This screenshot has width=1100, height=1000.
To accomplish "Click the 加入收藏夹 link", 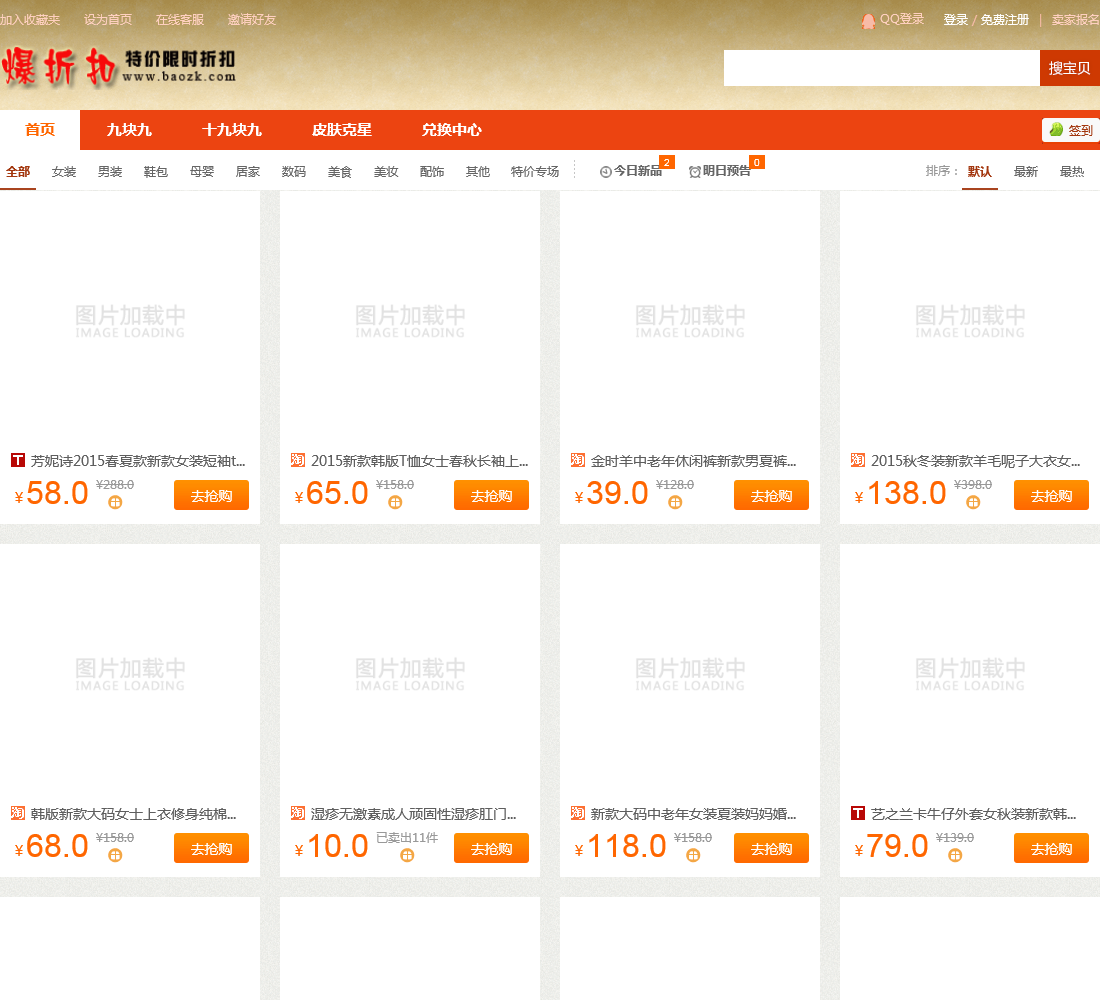I will pyautogui.click(x=29, y=20).
